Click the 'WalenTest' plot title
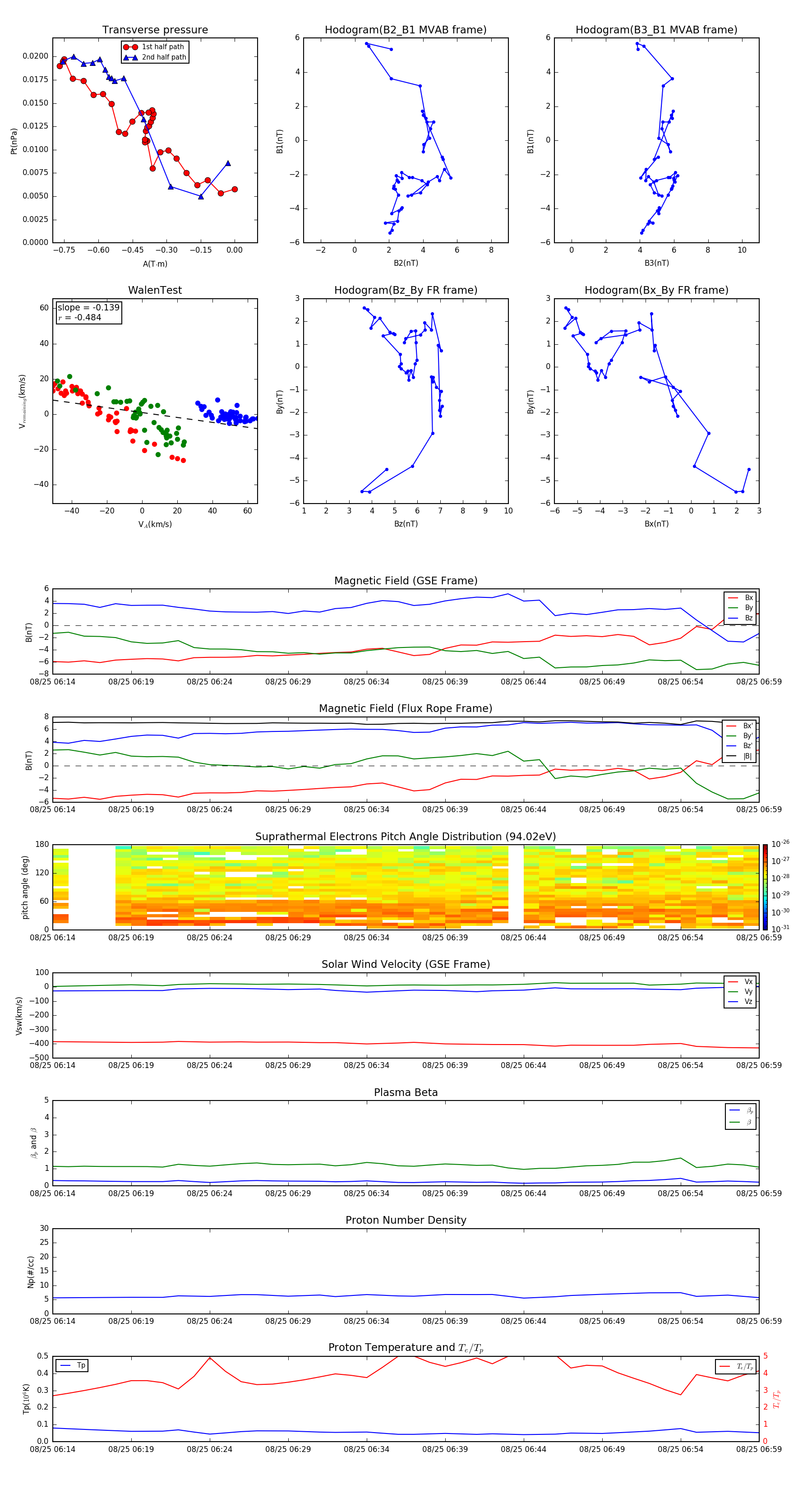The height and width of the screenshot is (1489, 812). (x=155, y=290)
